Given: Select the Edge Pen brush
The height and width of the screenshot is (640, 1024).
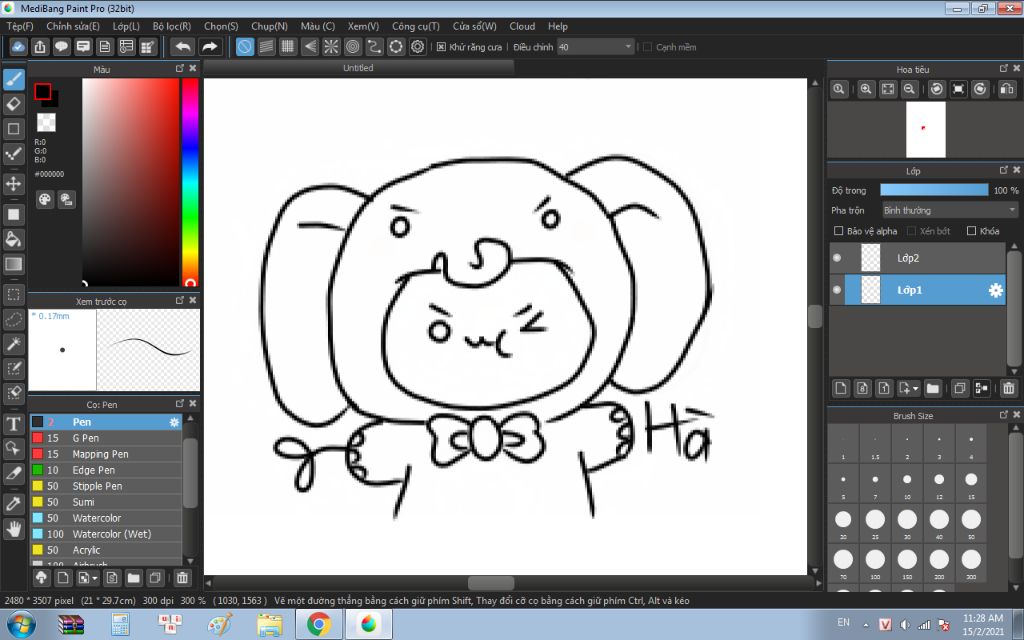Looking at the screenshot, I should coord(106,470).
